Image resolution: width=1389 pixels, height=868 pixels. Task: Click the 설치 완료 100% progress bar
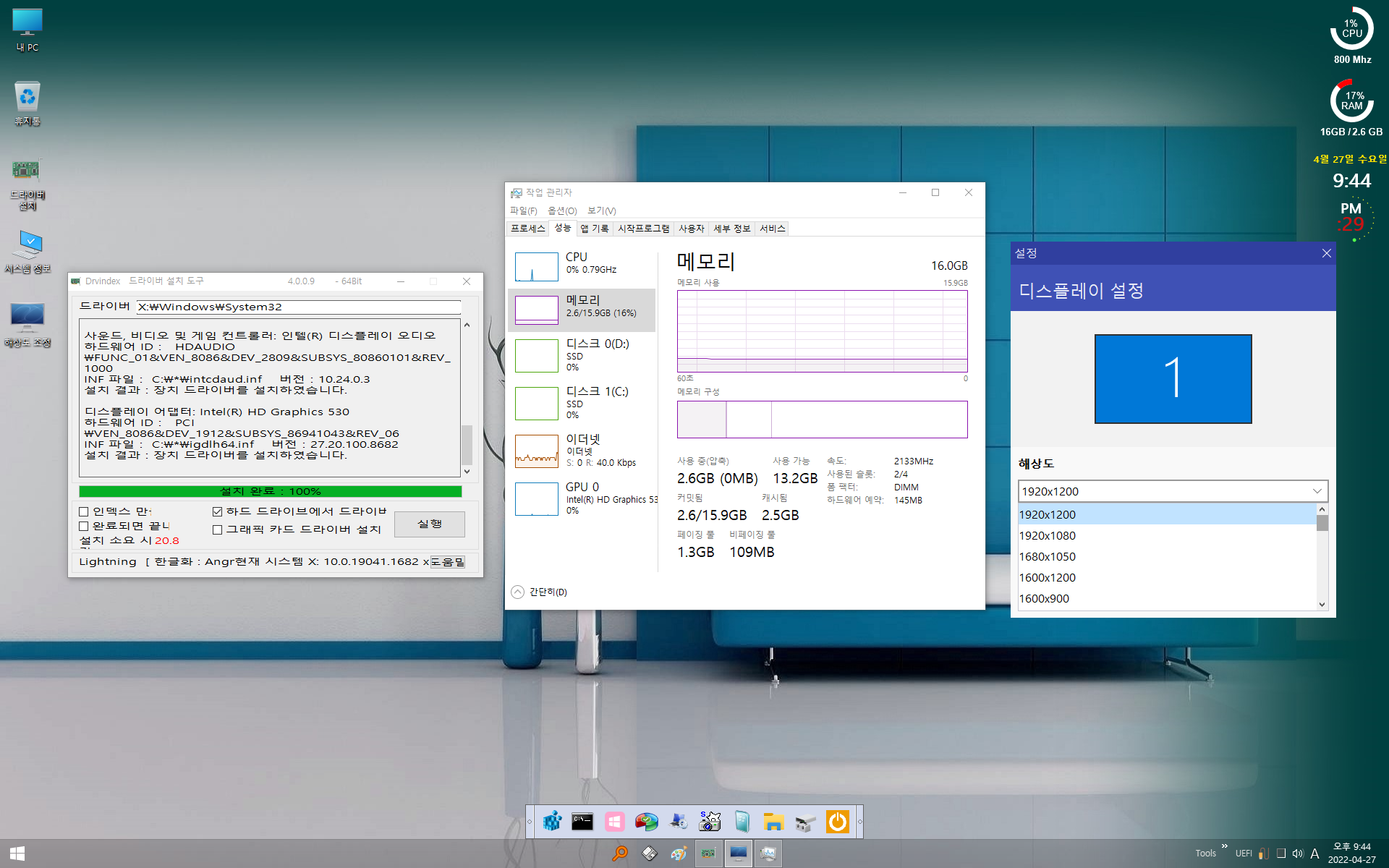point(271,491)
